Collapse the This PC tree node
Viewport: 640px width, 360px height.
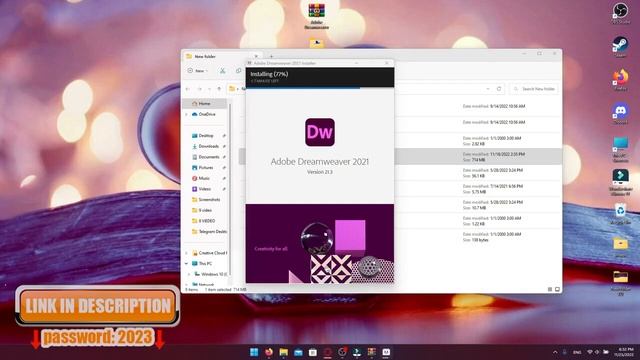(x=187, y=264)
